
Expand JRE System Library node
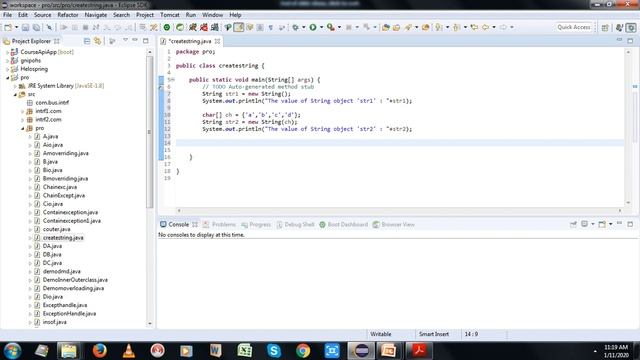pos(15,86)
